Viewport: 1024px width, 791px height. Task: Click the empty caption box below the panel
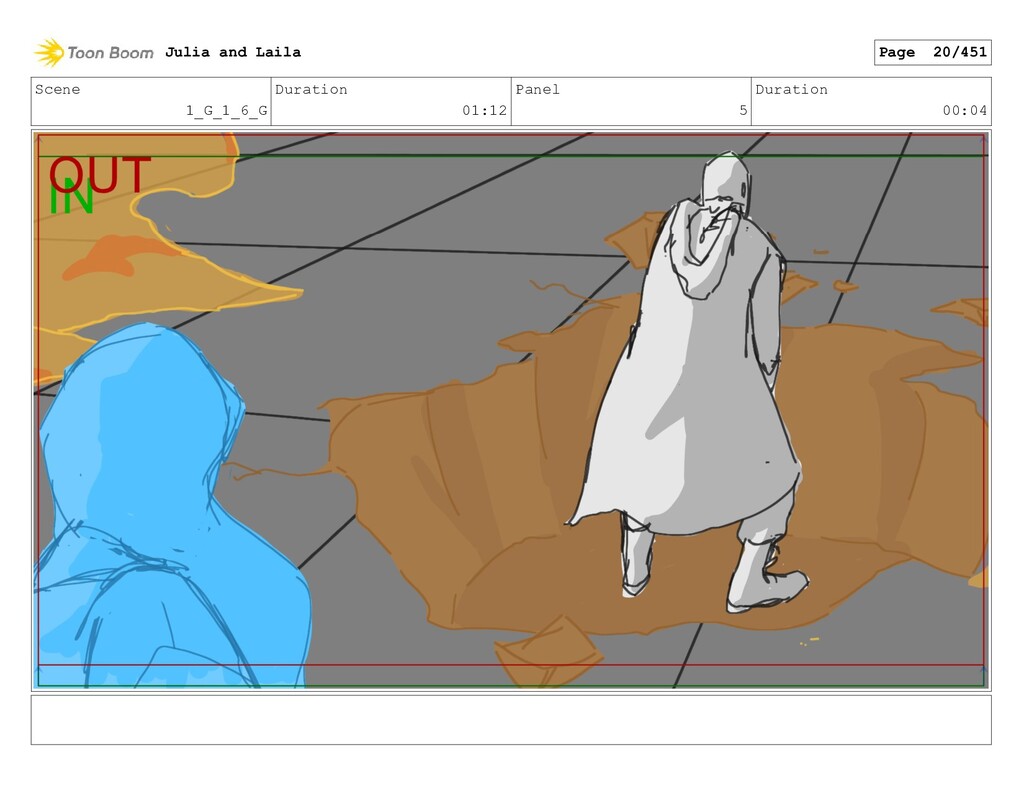tap(511, 720)
